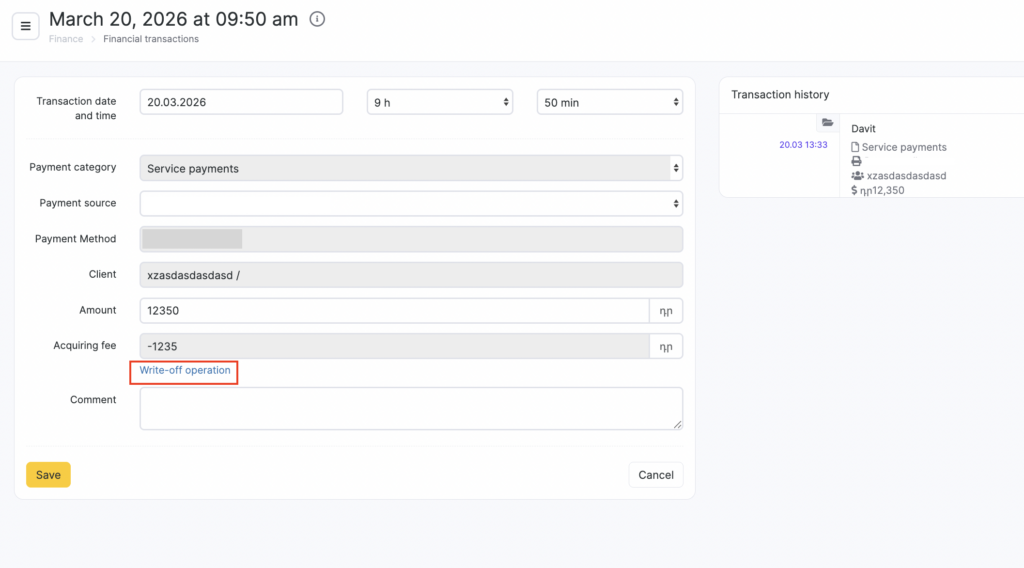Click the printer icon in the history entry
The image size is (1024, 568).
pyautogui.click(x=856, y=161)
